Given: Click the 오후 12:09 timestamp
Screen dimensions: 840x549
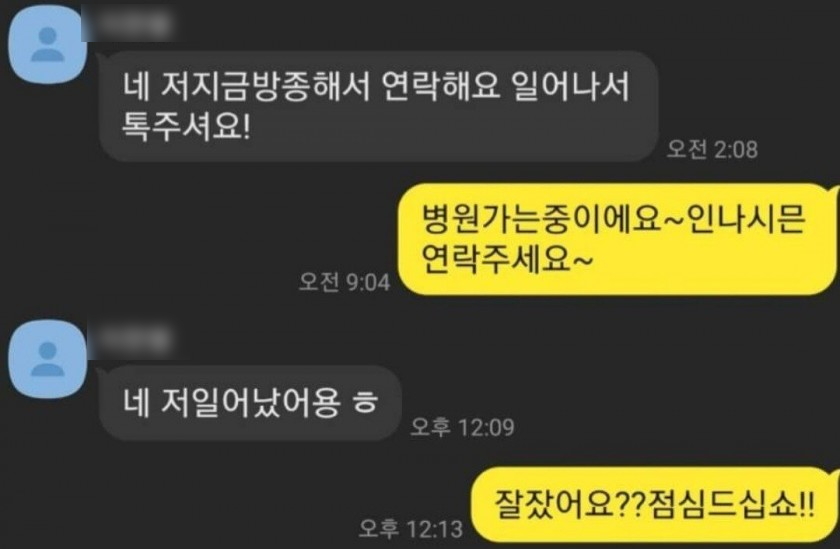Looking at the screenshot, I should 462,427.
